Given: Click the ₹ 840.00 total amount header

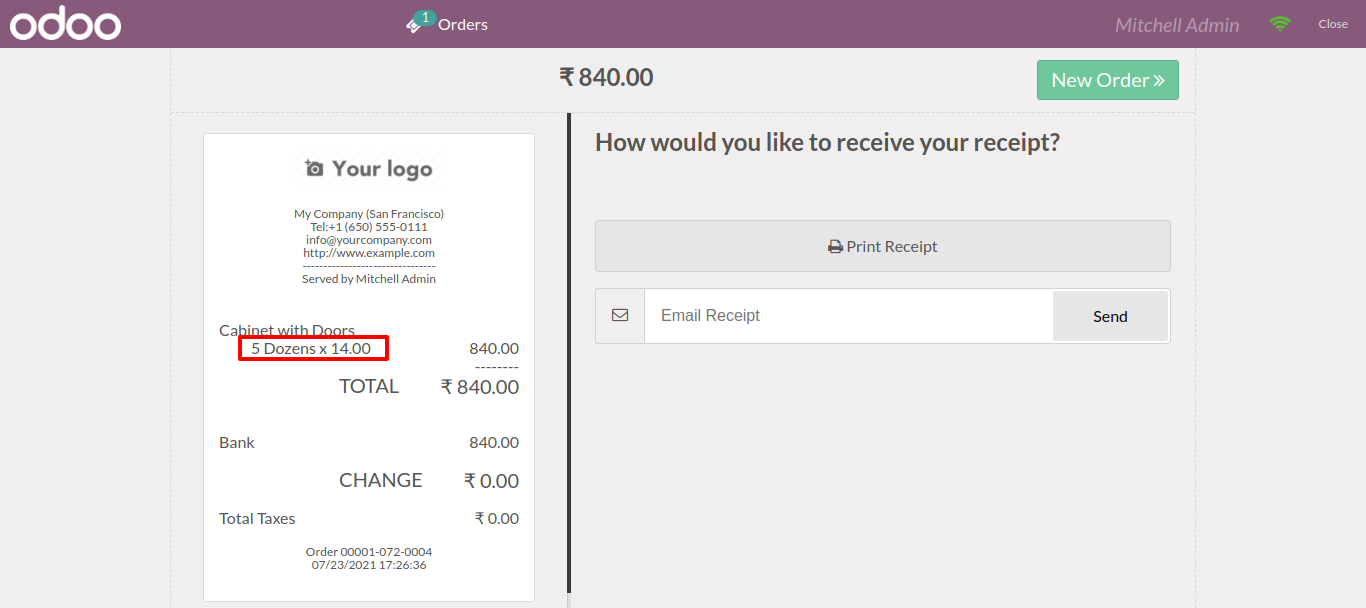Looking at the screenshot, I should (x=606, y=77).
